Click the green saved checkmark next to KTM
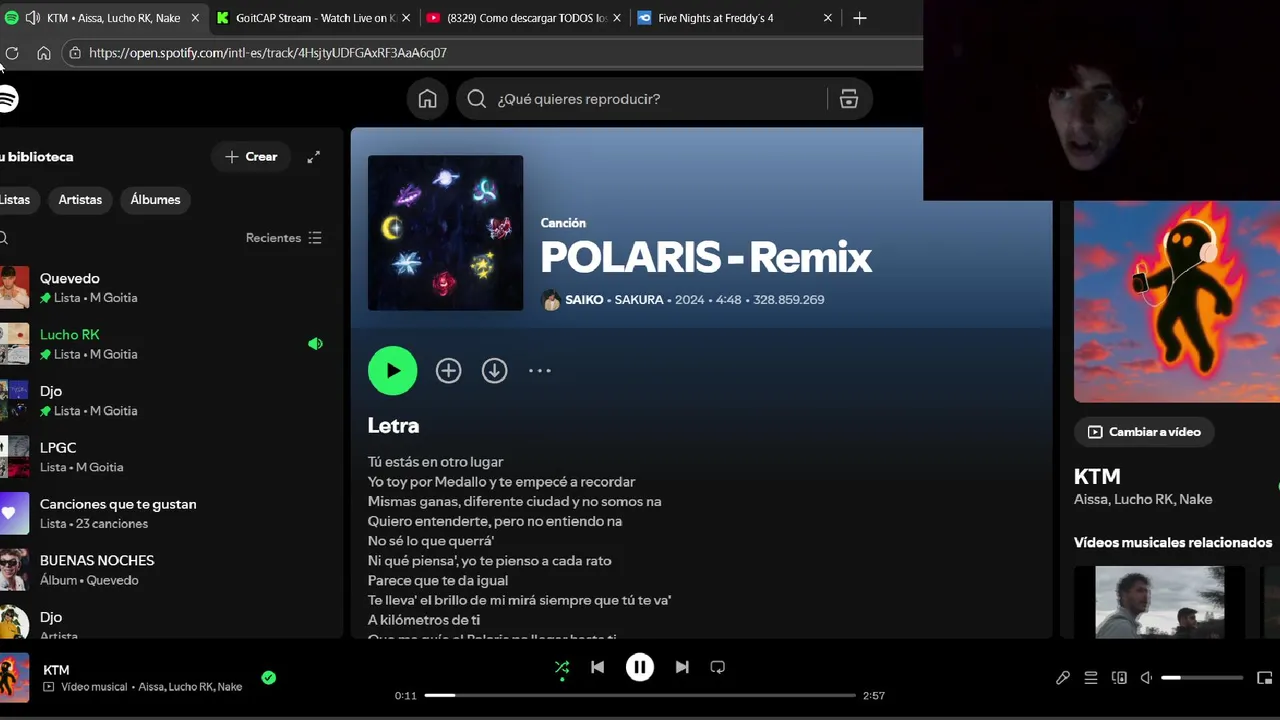The image size is (1280, 720). tap(268, 677)
